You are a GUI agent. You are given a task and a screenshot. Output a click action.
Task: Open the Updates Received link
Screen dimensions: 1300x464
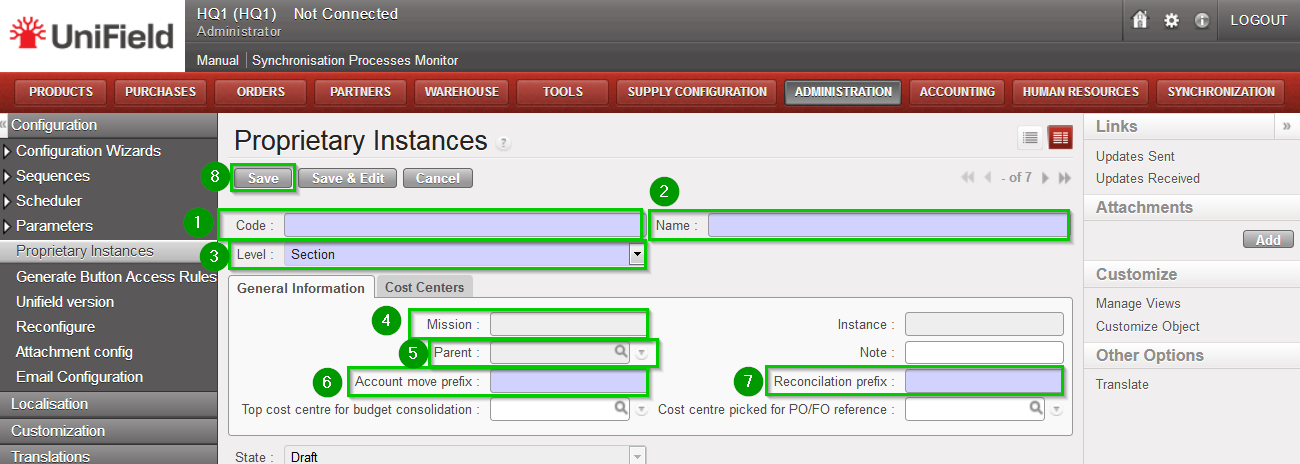pyautogui.click(x=1147, y=178)
